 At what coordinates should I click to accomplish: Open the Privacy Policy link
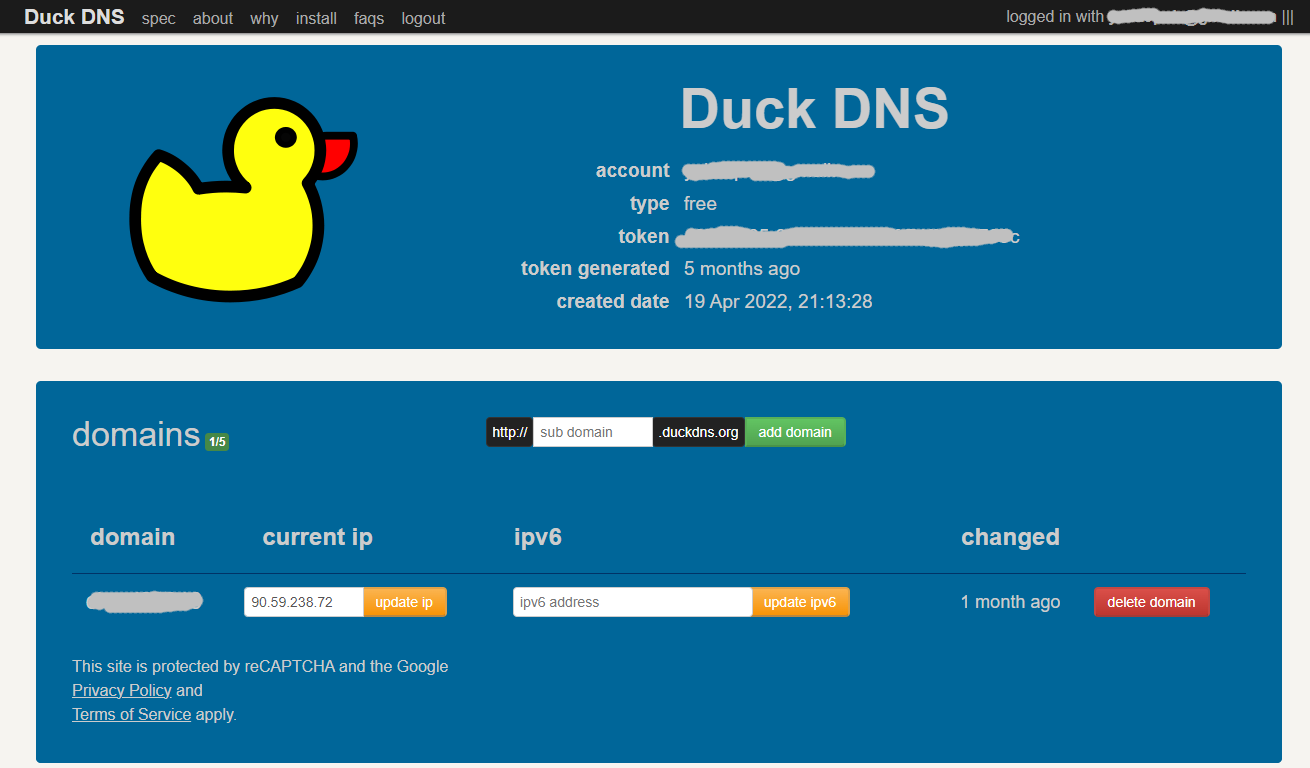tap(122, 690)
